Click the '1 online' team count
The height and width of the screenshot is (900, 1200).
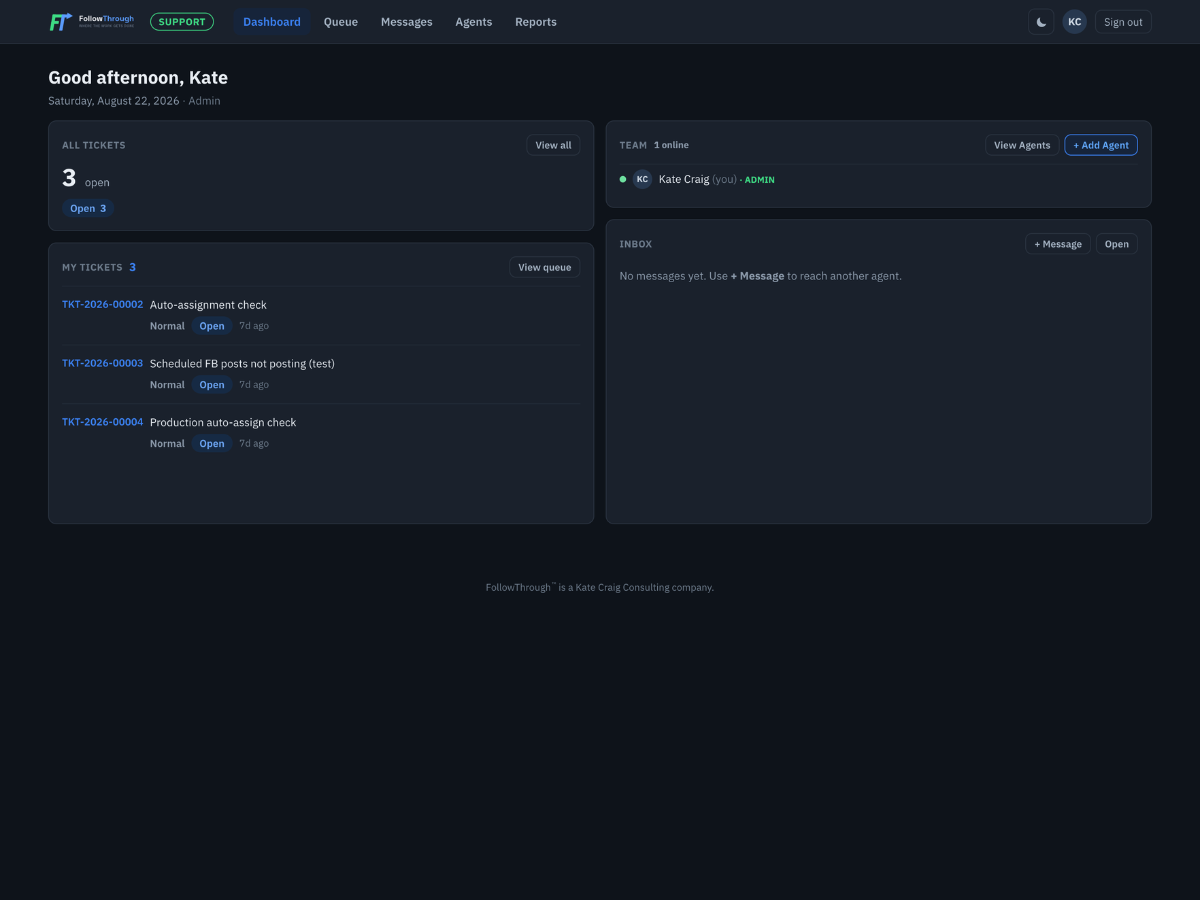pos(671,145)
